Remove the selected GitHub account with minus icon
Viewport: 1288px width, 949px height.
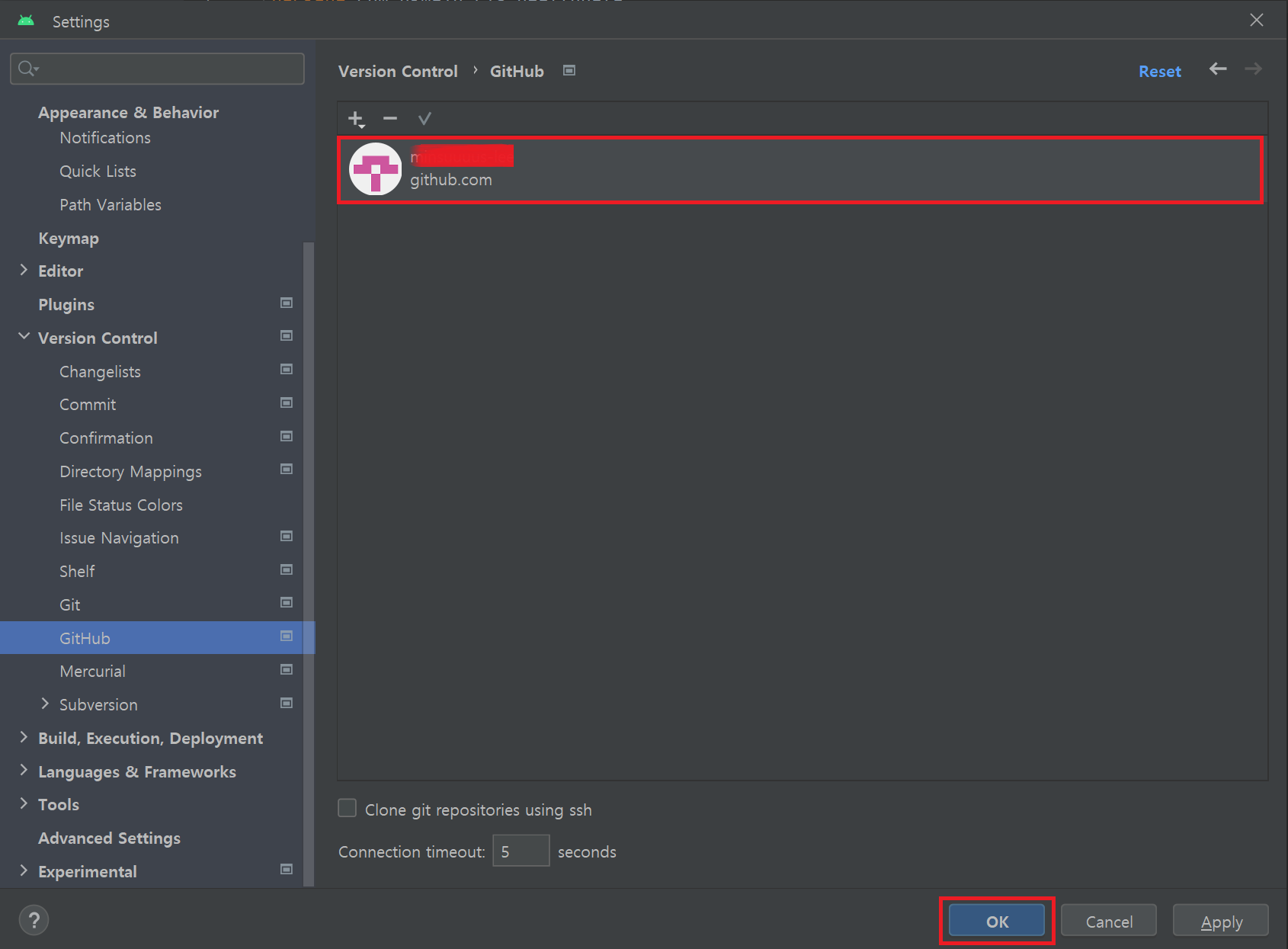pos(390,118)
